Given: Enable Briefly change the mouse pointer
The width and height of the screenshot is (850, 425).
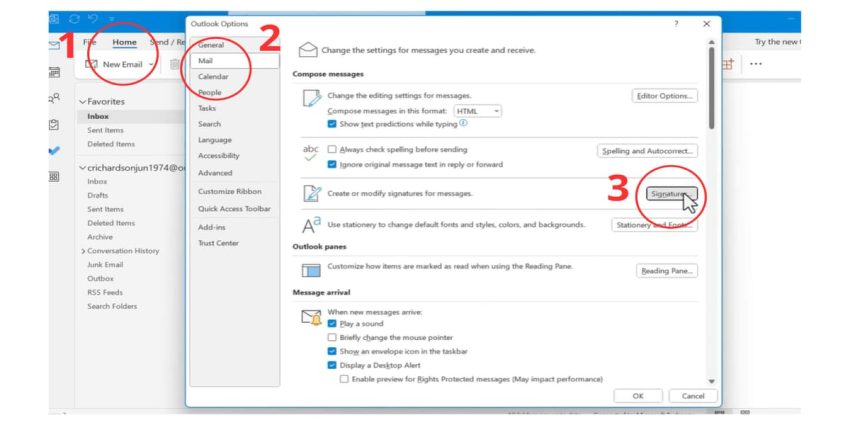Looking at the screenshot, I should tap(332, 337).
